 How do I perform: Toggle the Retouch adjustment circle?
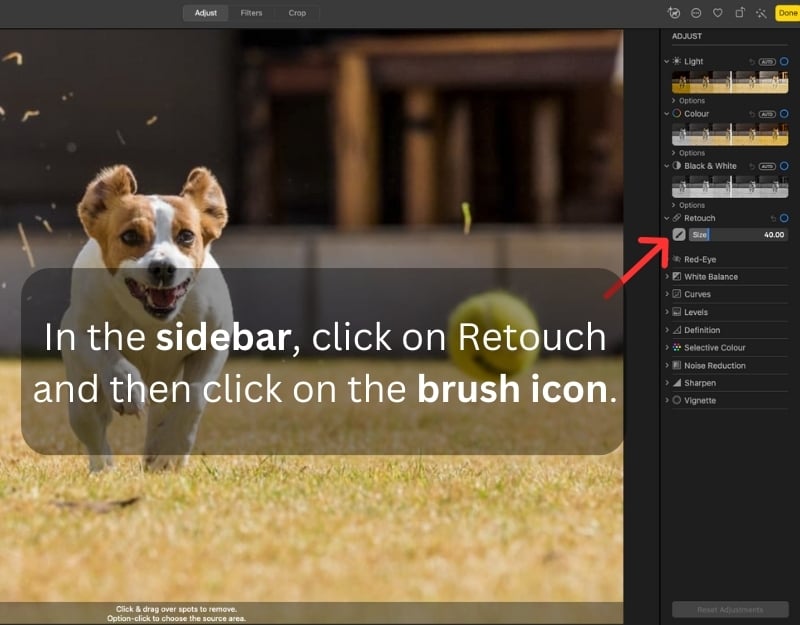[x=784, y=218]
